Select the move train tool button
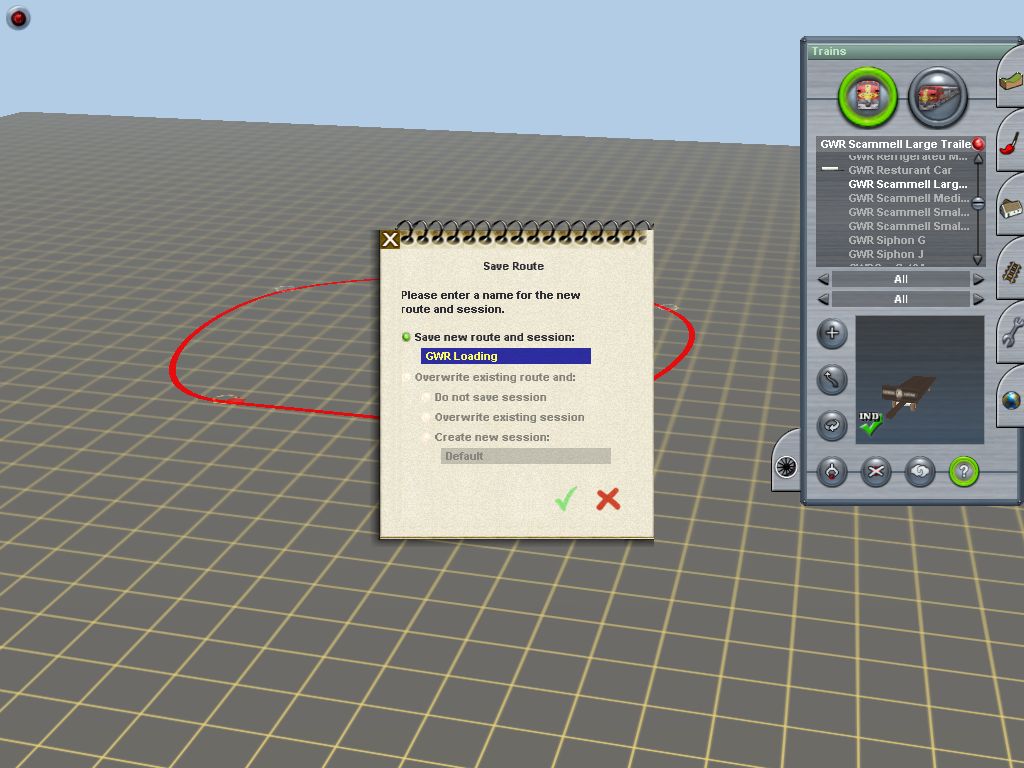The width and height of the screenshot is (1024, 768). point(832,379)
